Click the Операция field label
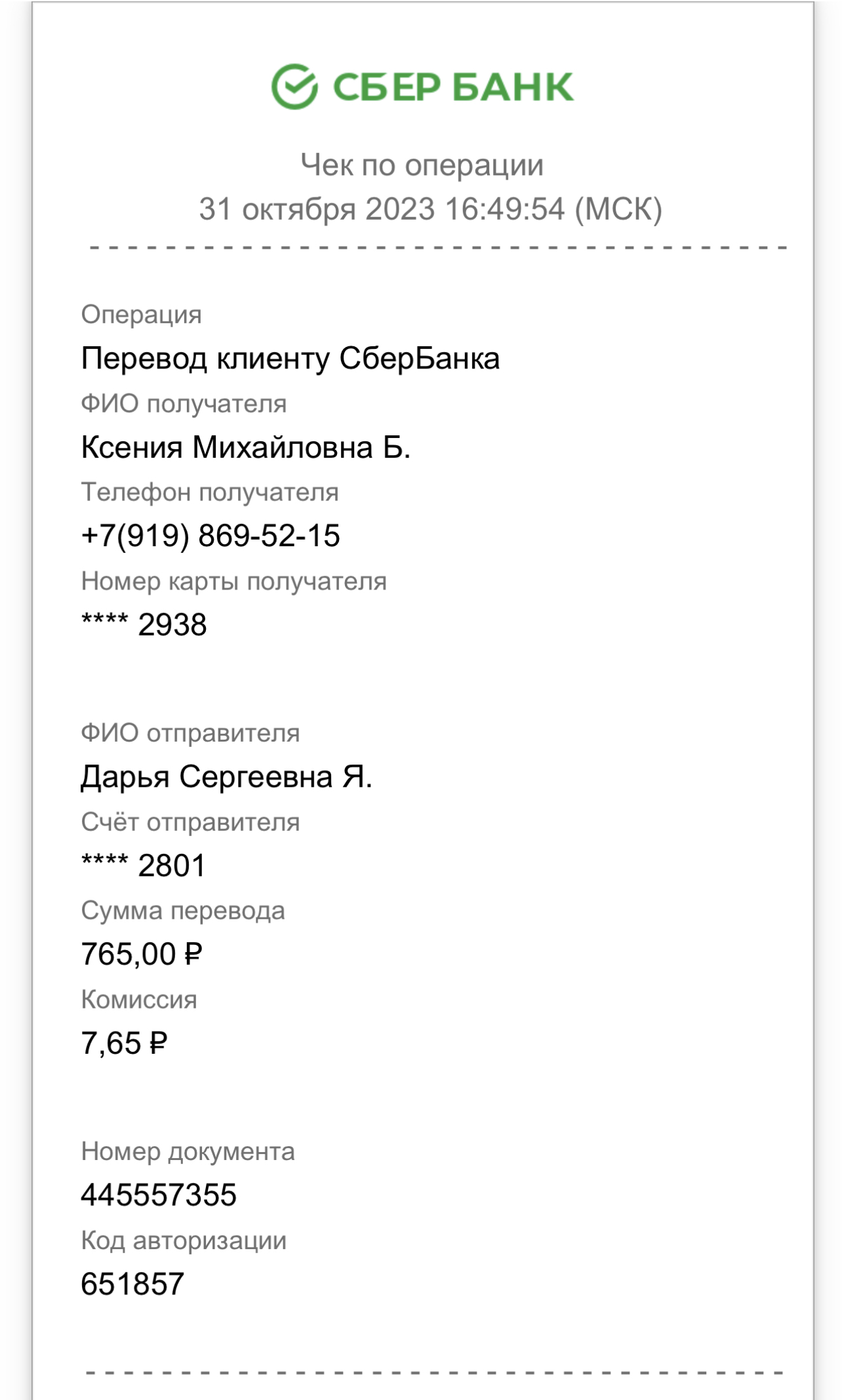 141,315
